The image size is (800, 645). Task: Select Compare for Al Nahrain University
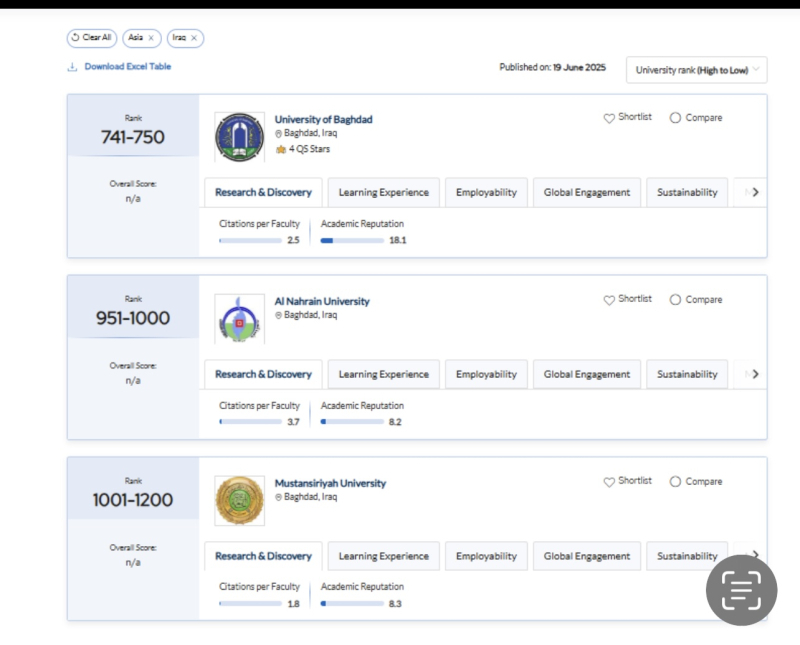pos(675,300)
